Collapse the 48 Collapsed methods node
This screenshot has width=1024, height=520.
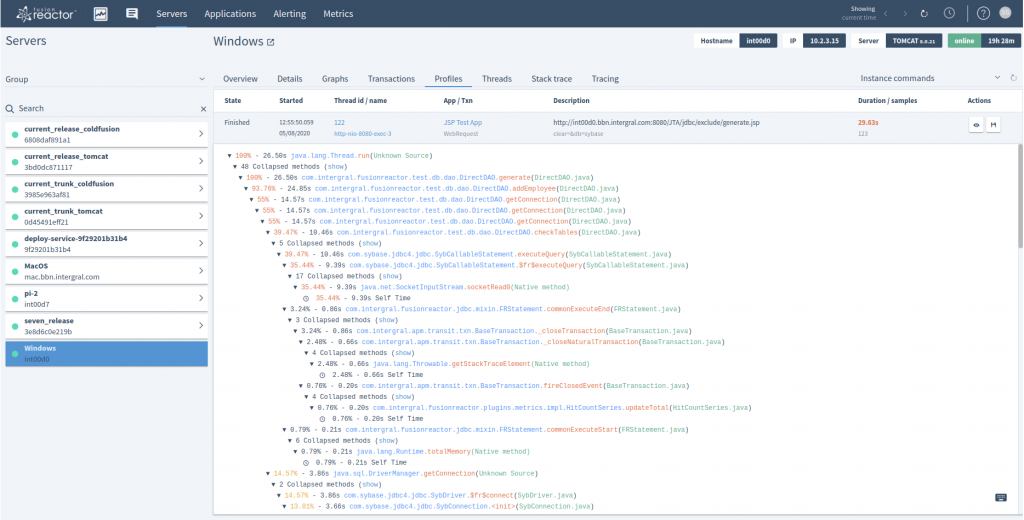(235, 167)
